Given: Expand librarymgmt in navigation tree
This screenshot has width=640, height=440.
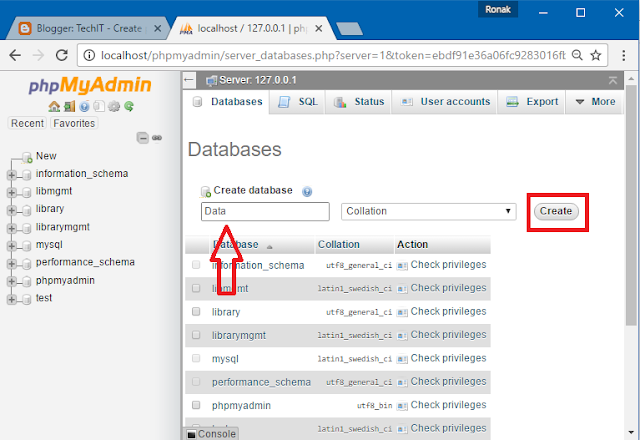Looking at the screenshot, I should pyautogui.click(x=11, y=229).
